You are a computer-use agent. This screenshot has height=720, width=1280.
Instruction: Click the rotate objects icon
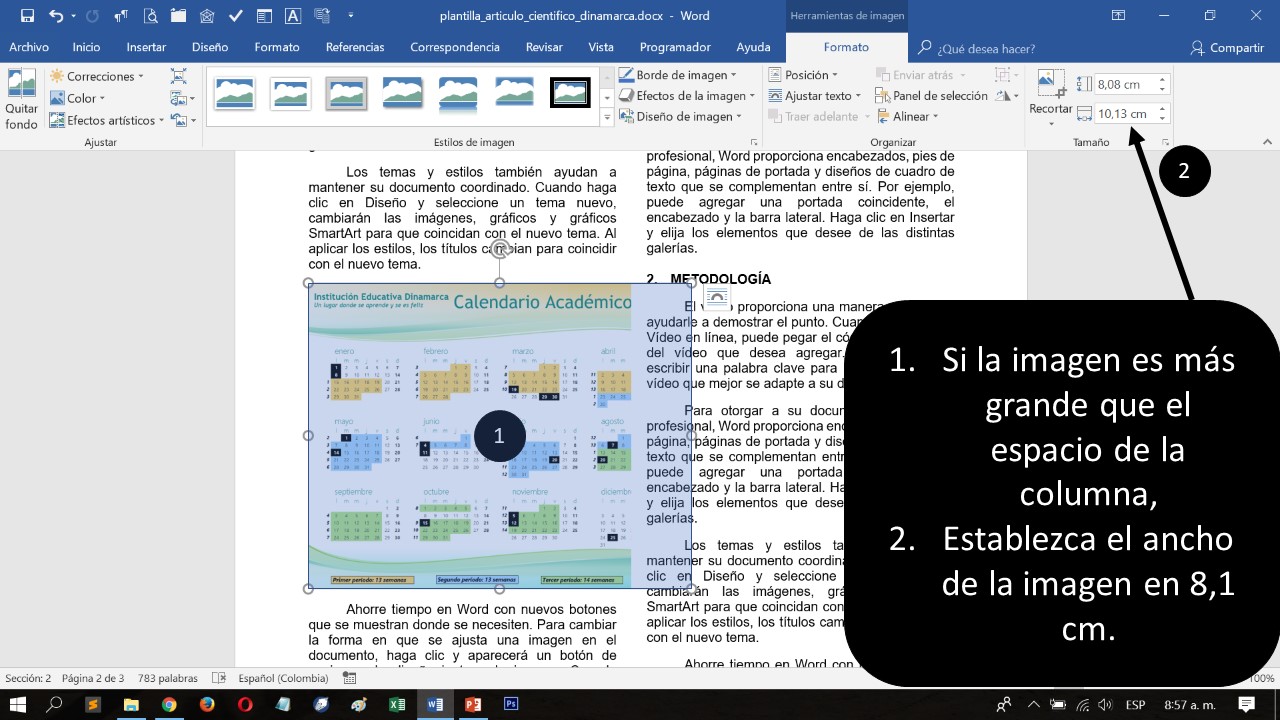[x=1006, y=97]
